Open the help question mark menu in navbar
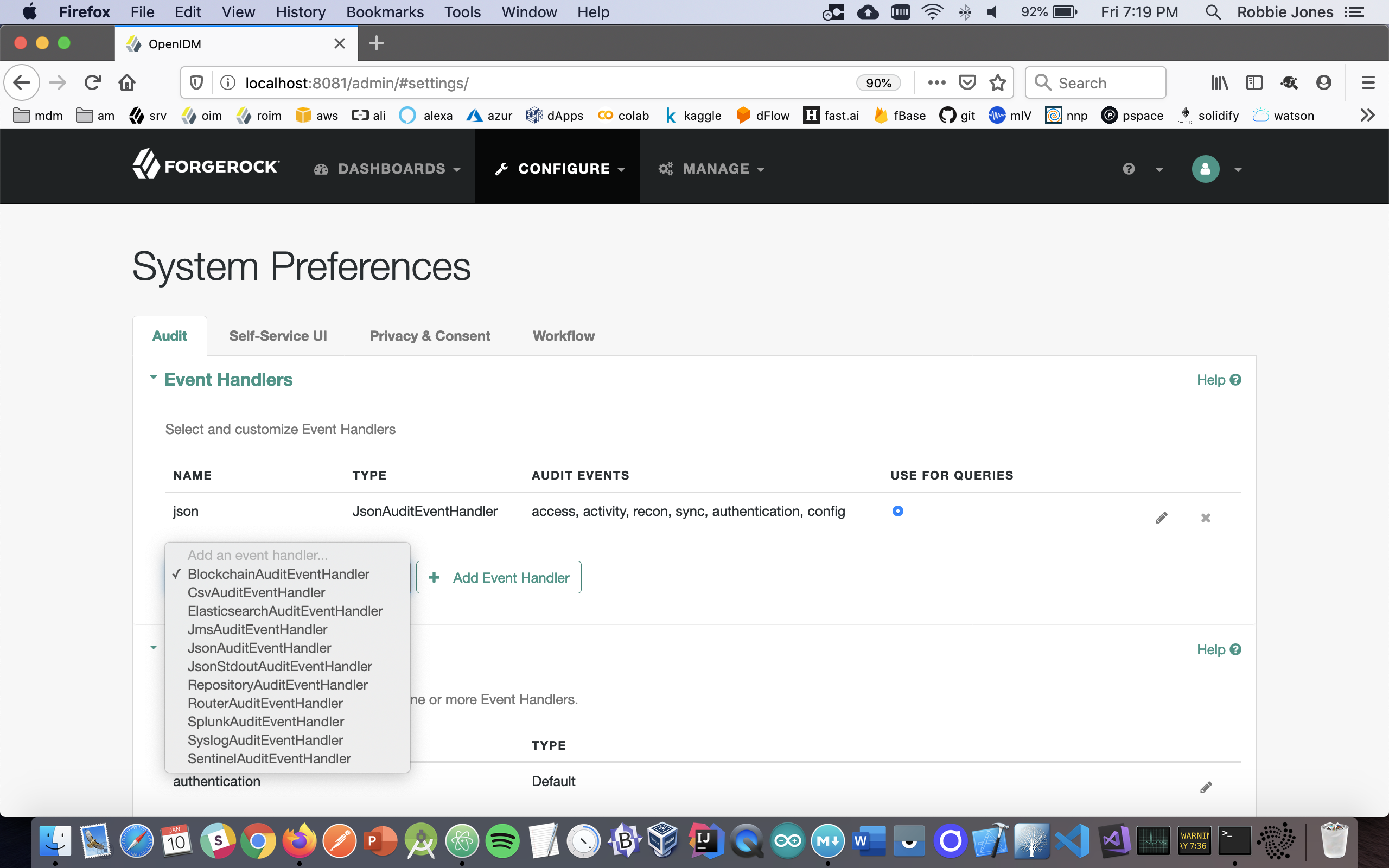1389x868 pixels. click(1129, 169)
